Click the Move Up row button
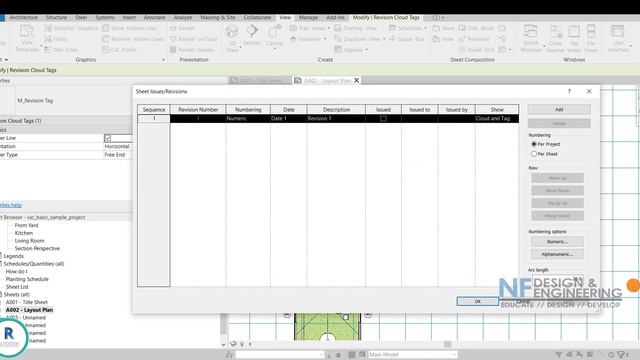 coord(557,178)
